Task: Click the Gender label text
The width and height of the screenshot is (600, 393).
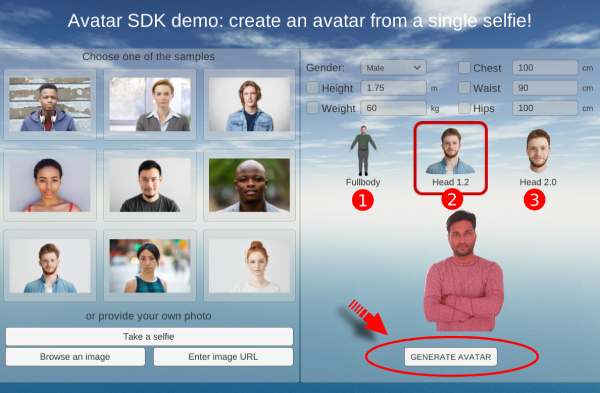Action: 325,68
